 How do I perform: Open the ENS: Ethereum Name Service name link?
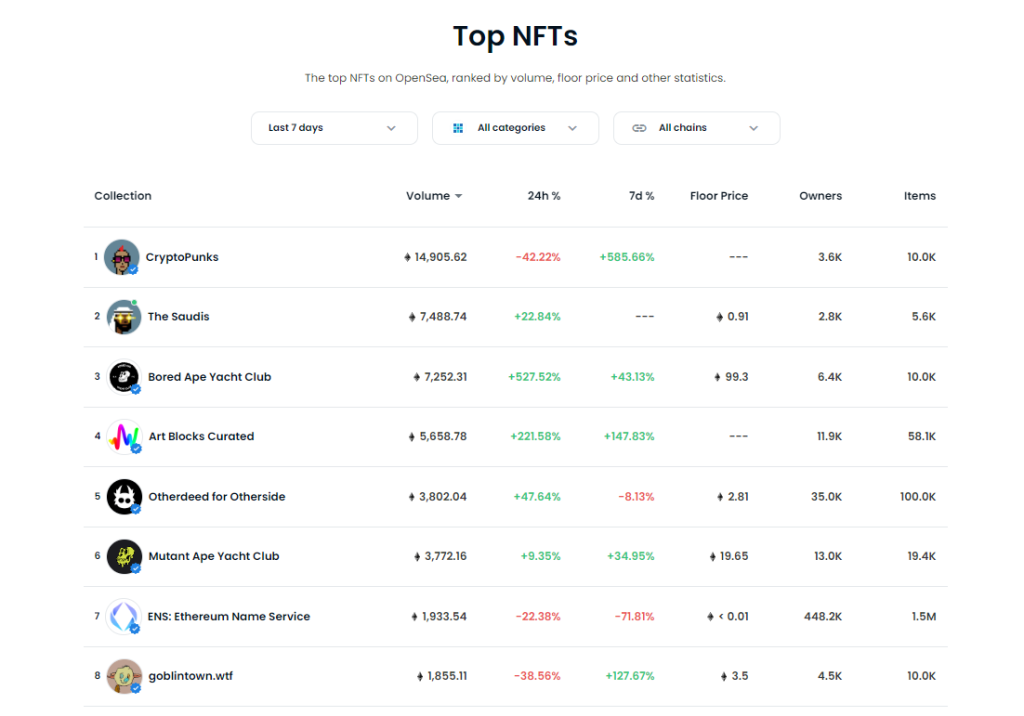[229, 617]
